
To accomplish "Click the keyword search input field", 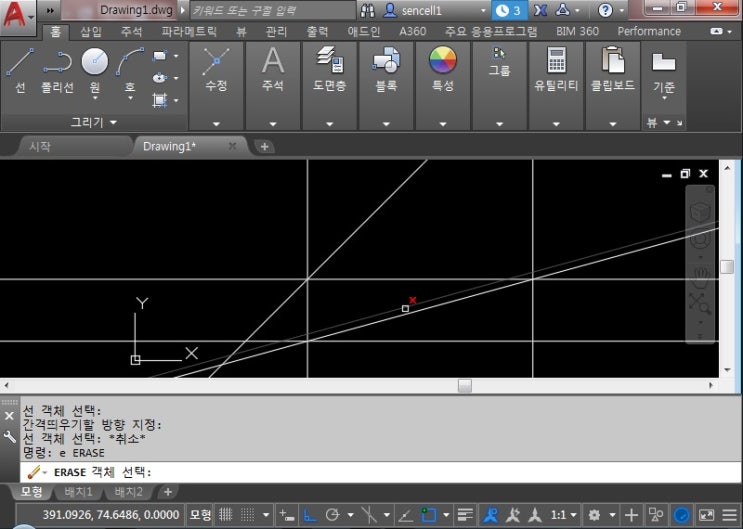I will tap(272, 10).
